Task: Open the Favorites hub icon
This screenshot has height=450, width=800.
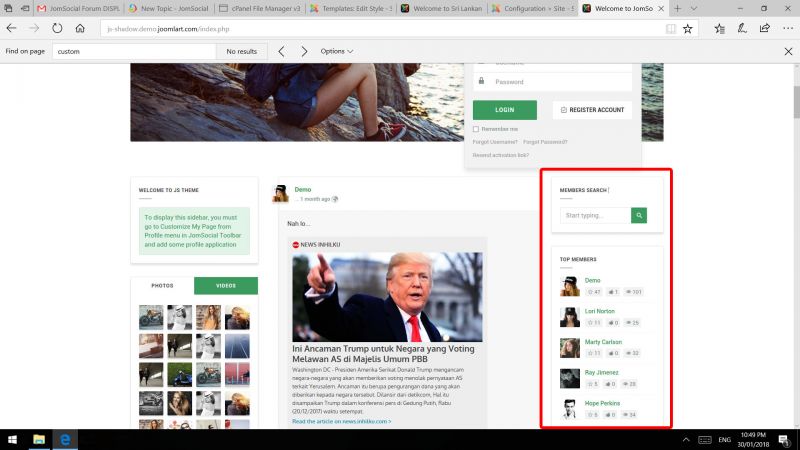Action: coord(719,29)
